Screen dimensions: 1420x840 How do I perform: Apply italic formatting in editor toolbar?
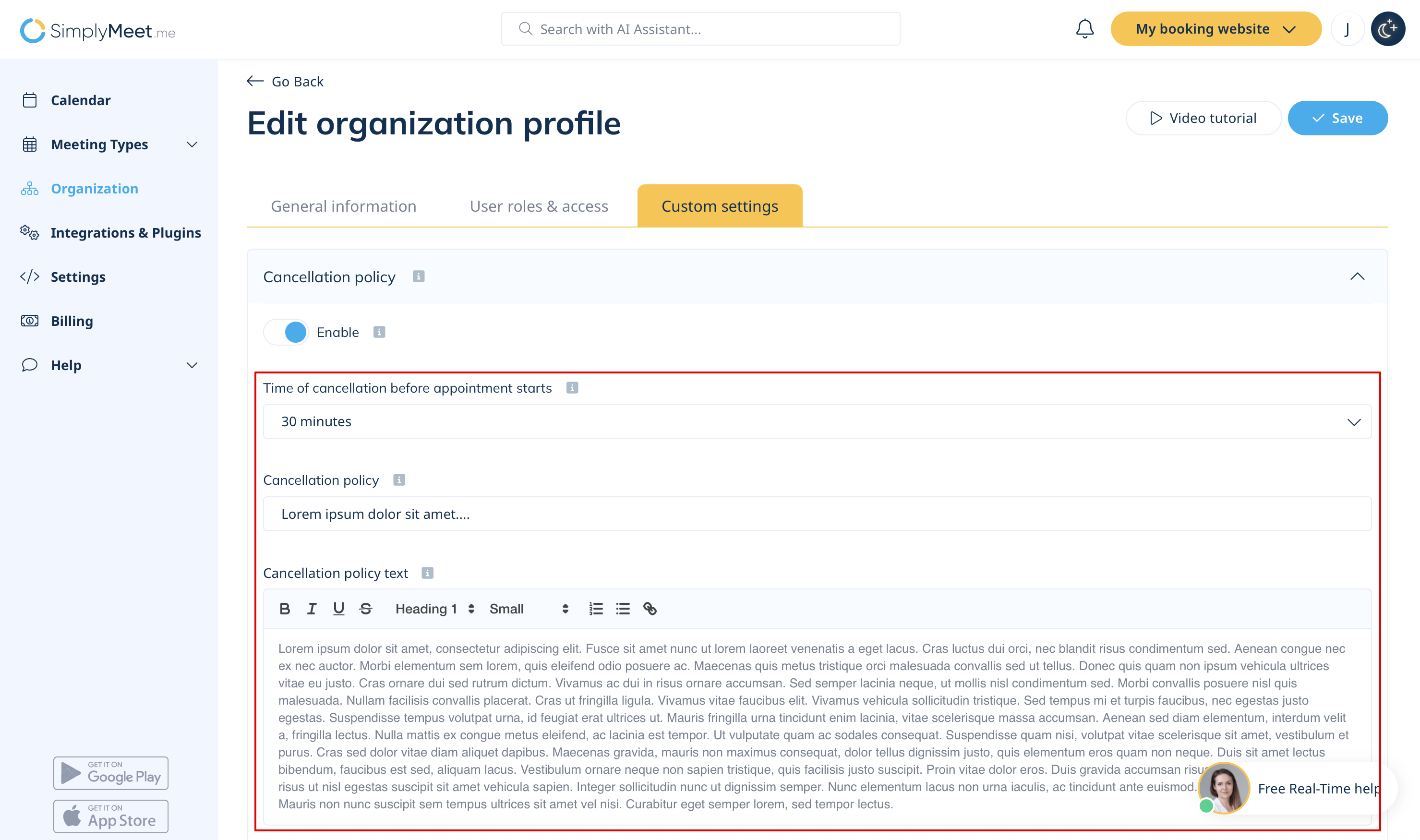312,609
